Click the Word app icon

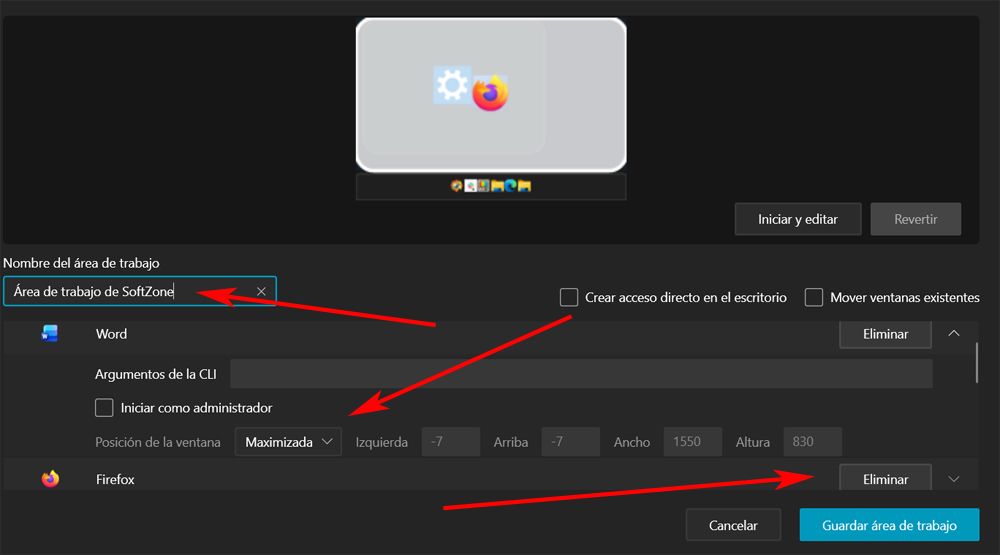(50, 334)
